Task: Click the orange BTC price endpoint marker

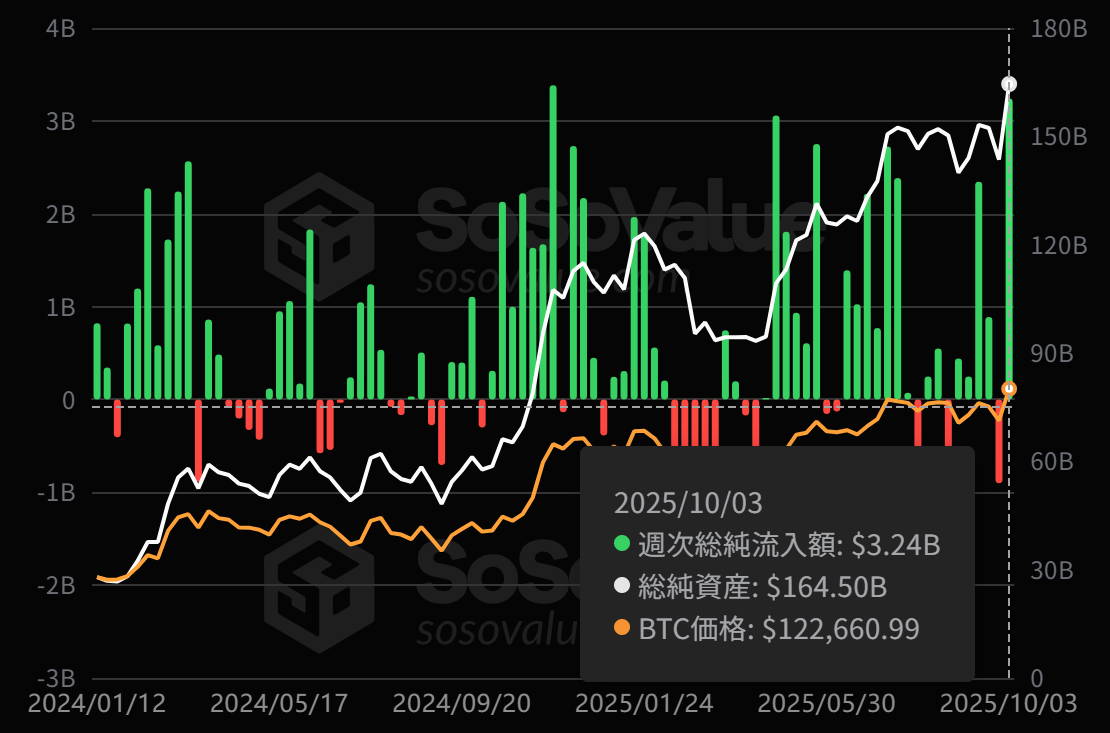Action: tap(1009, 389)
